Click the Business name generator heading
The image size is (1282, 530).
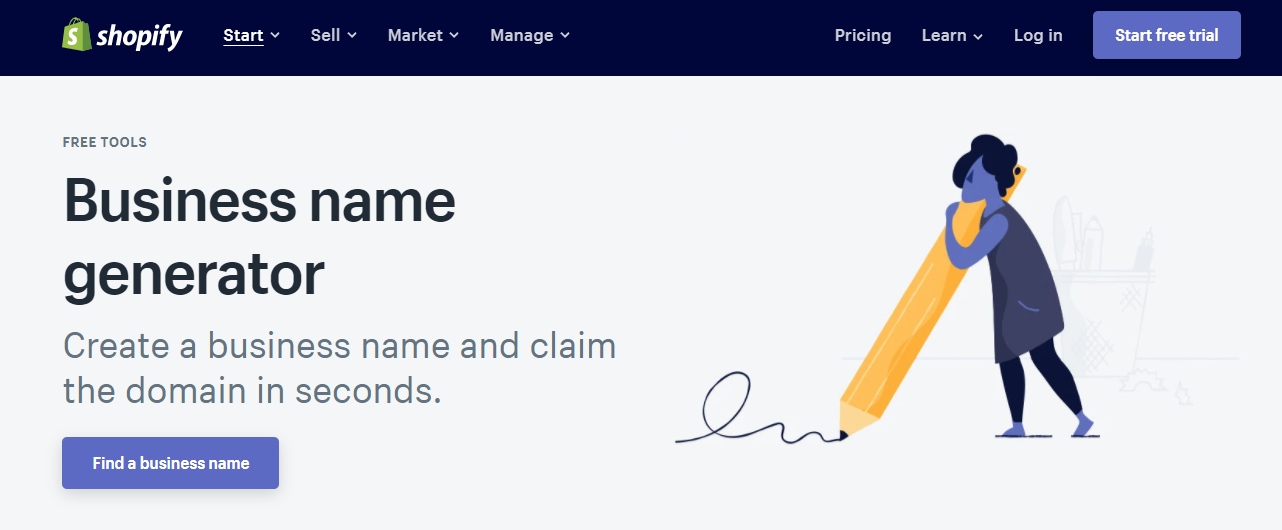259,237
